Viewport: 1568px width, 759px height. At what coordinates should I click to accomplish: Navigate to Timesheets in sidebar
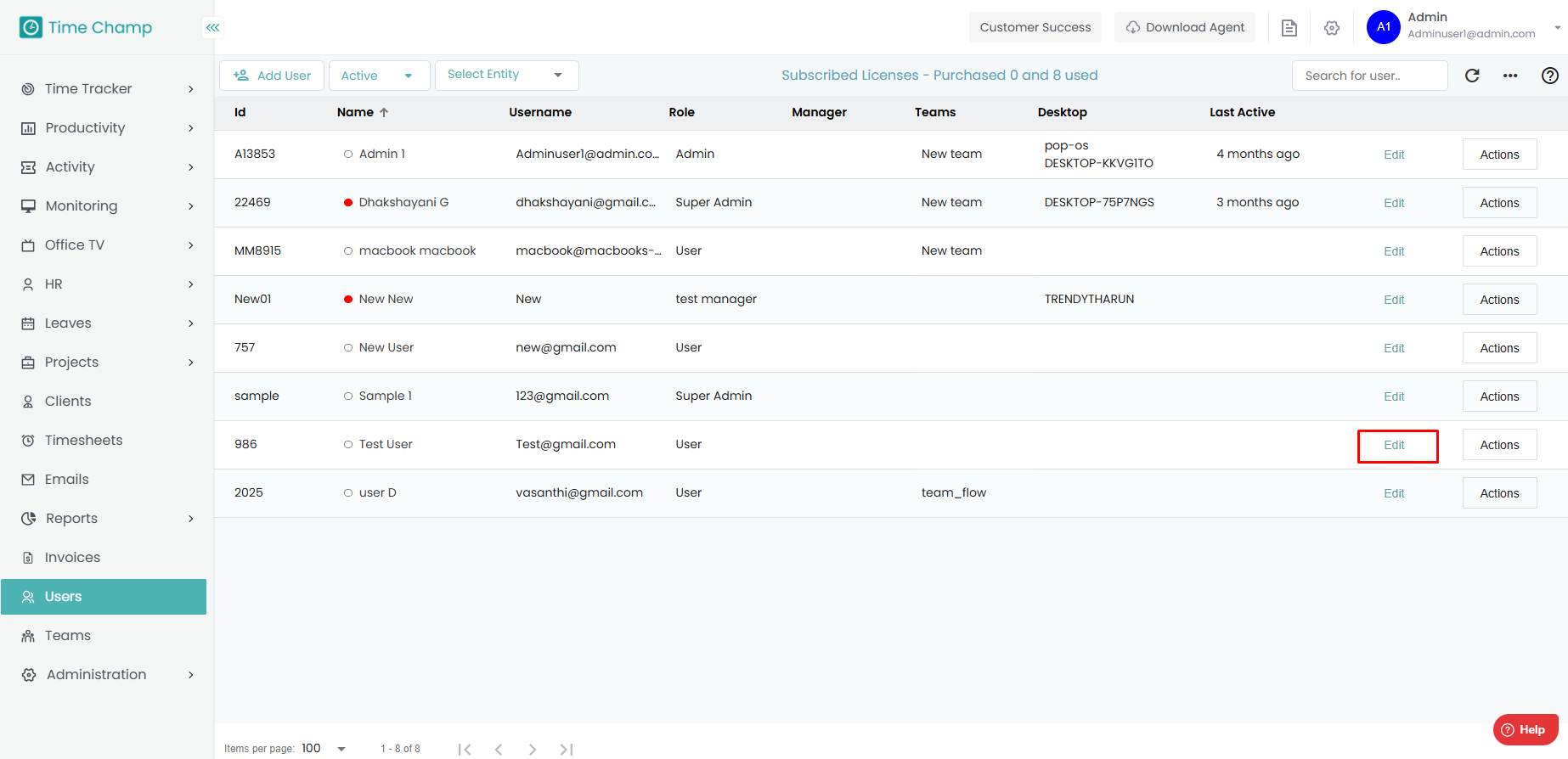[x=83, y=441]
